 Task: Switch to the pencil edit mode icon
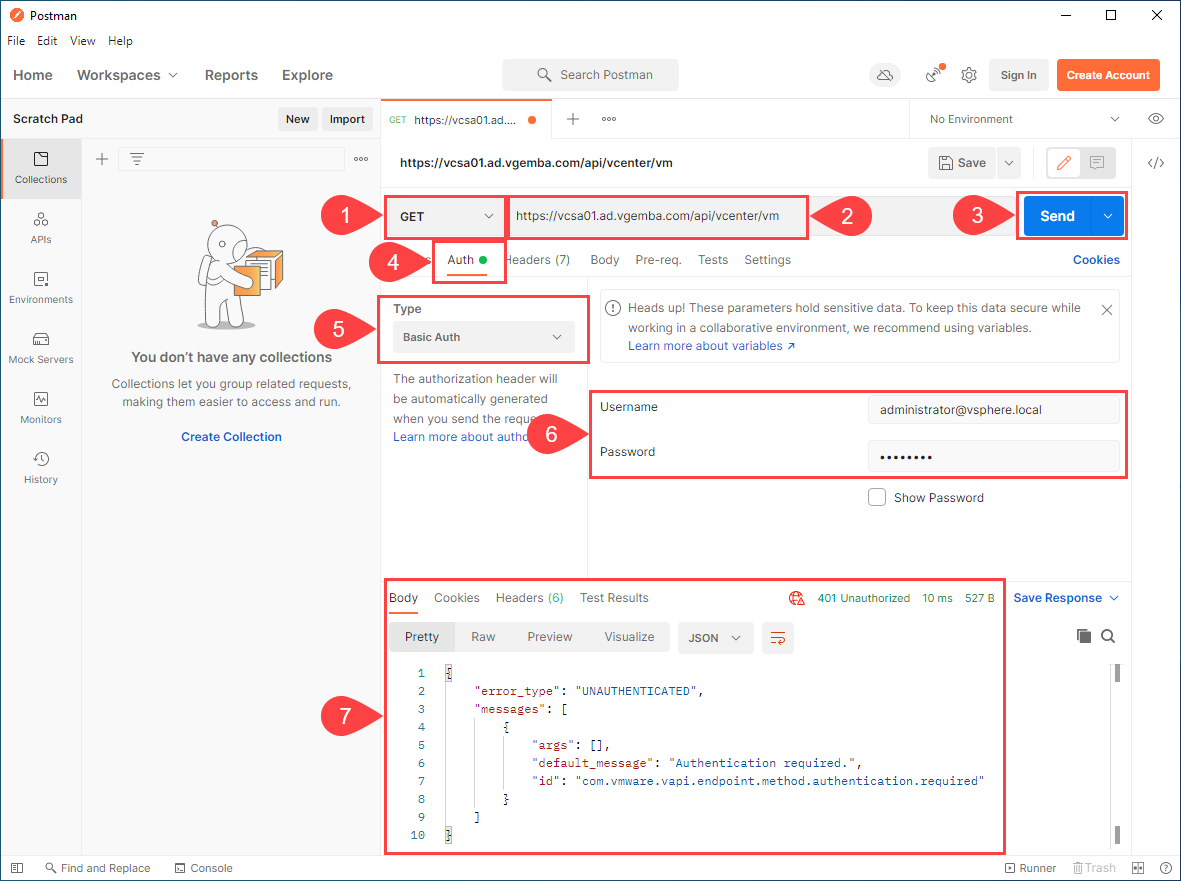click(1064, 163)
